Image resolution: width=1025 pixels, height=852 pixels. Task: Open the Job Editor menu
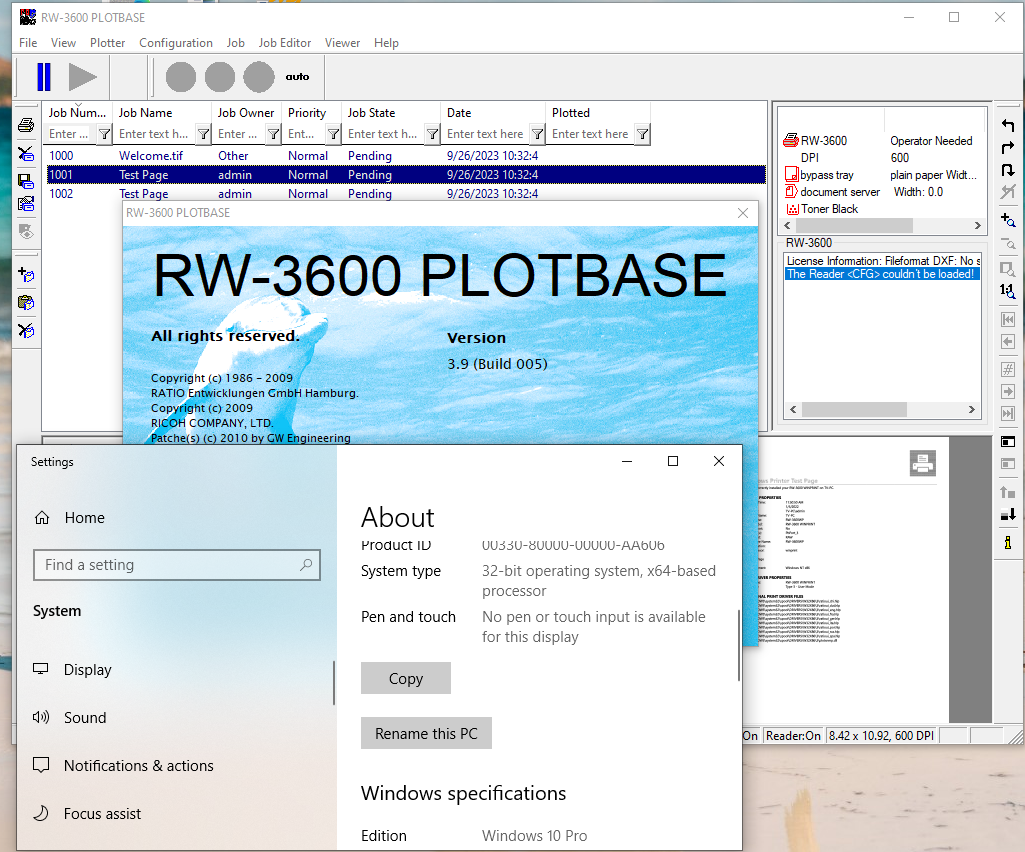(285, 43)
